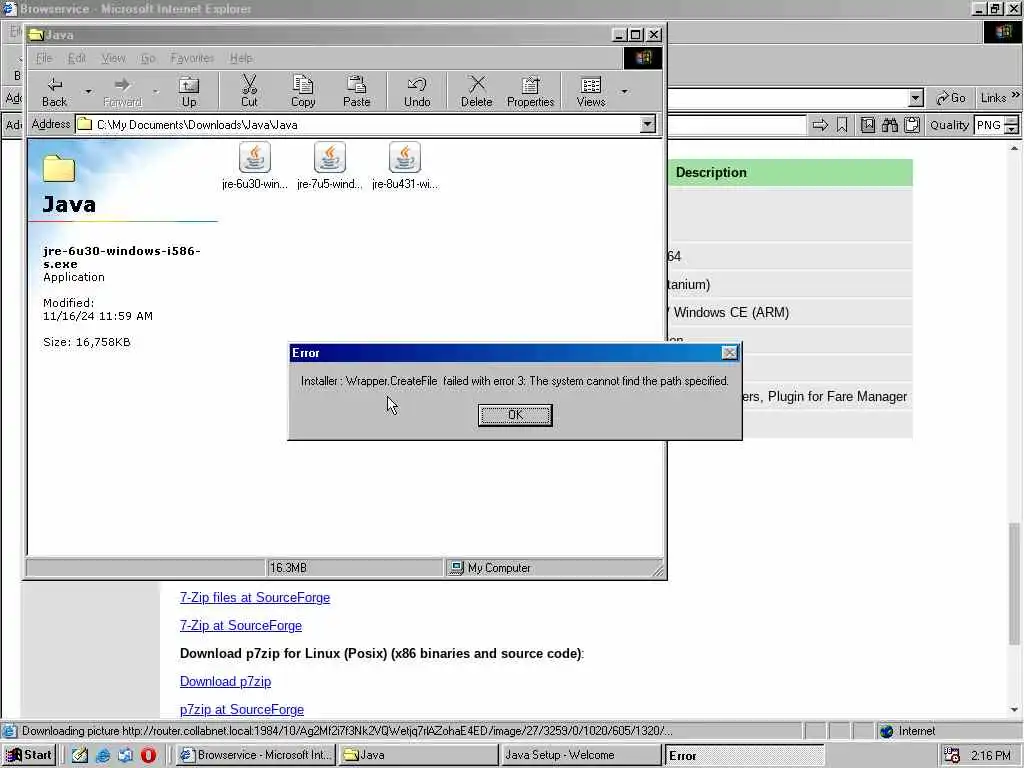This screenshot has height=768, width=1024.
Task: Open the Back history dropdown arrow
Action: point(88,91)
